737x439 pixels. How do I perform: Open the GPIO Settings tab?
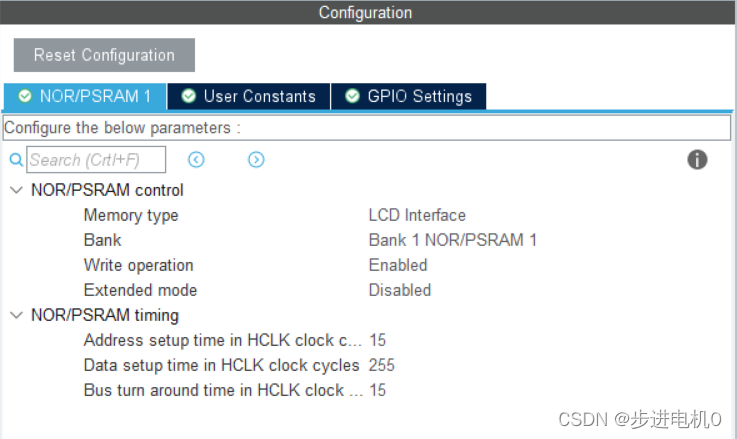click(x=408, y=96)
